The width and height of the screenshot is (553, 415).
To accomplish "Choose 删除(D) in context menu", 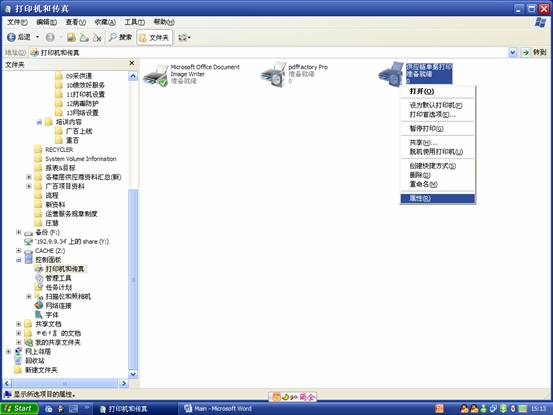I will point(438,175).
